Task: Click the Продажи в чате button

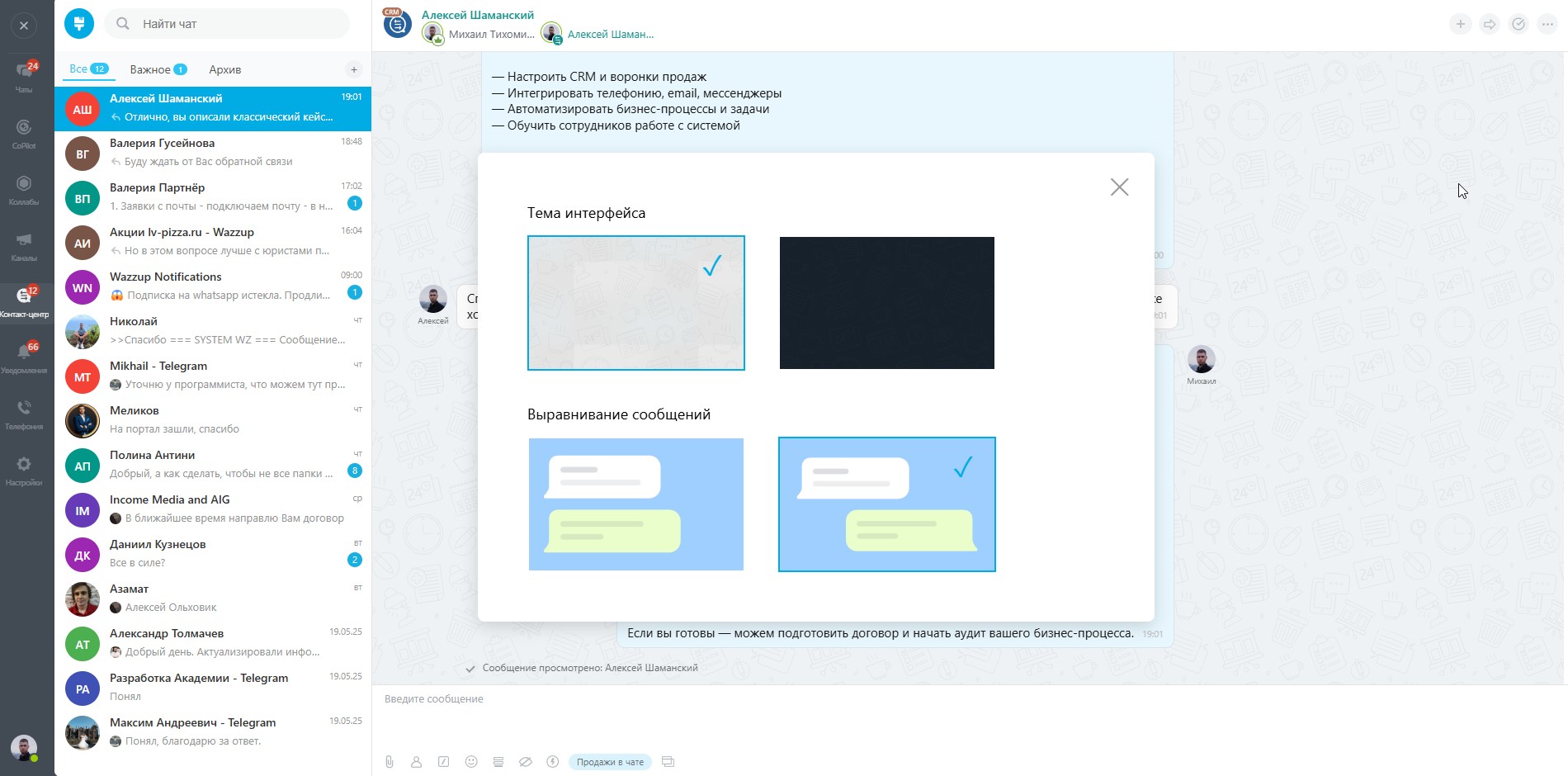Action: [x=610, y=762]
